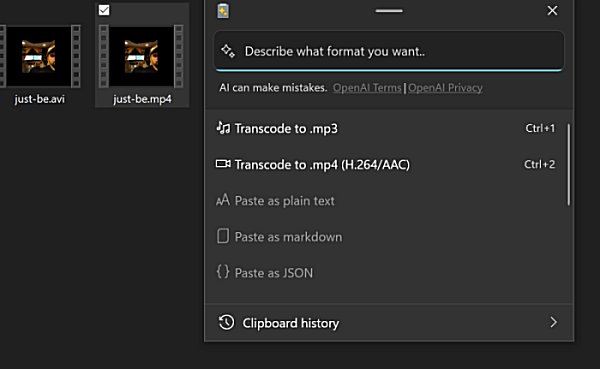Choose Paste as plain text
Screen dimensions: 600x369
click(x=386, y=201)
